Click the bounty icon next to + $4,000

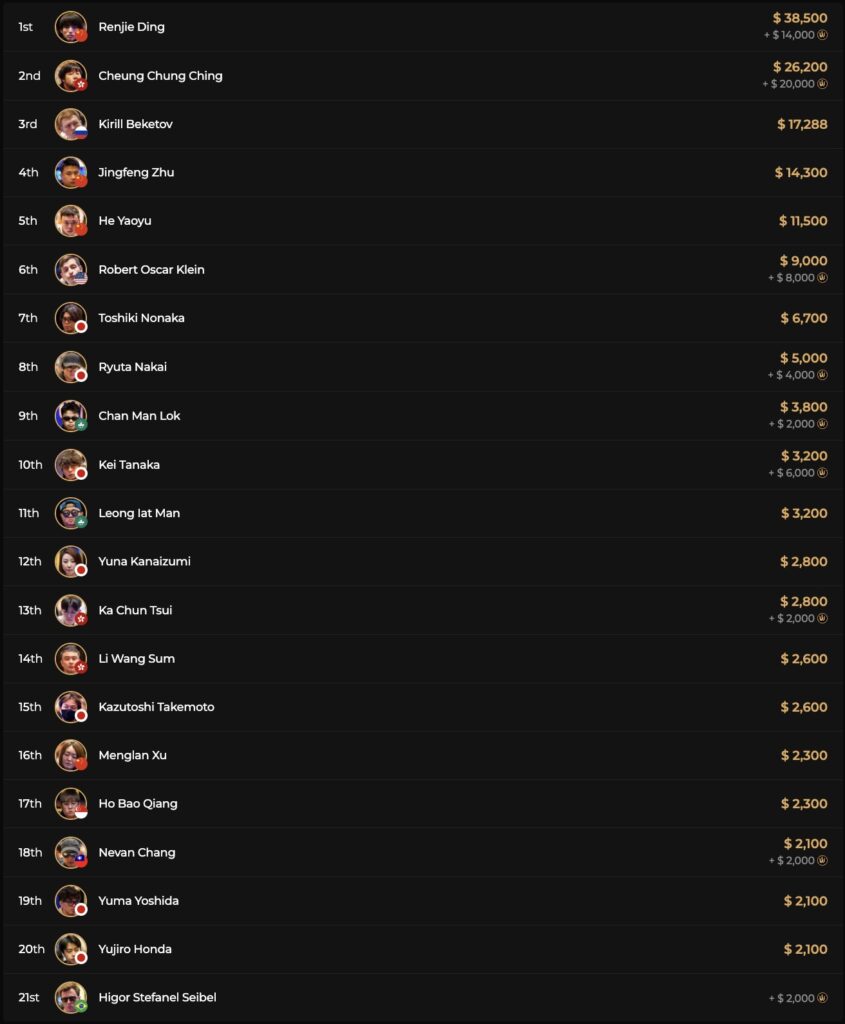pyautogui.click(x=822, y=375)
